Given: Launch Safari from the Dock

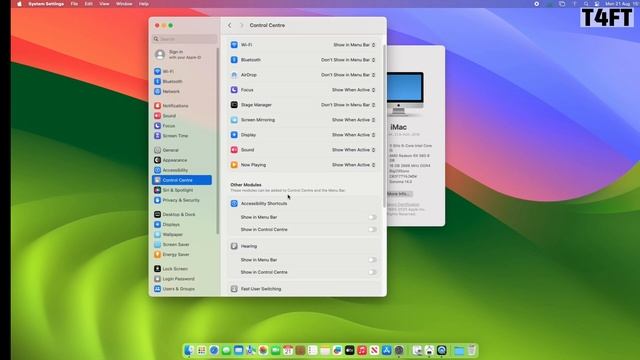Looking at the screenshot, I should (x=214, y=350).
